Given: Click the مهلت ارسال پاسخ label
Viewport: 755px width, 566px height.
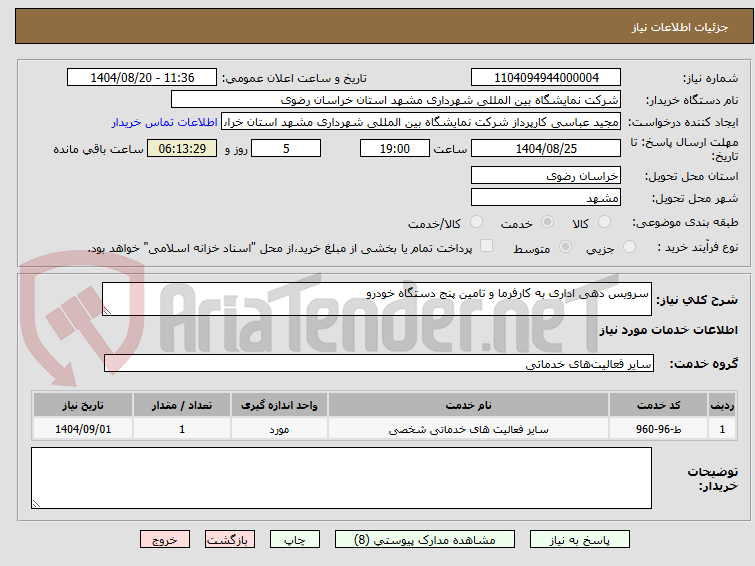Looking at the screenshot, I should pos(684,149).
